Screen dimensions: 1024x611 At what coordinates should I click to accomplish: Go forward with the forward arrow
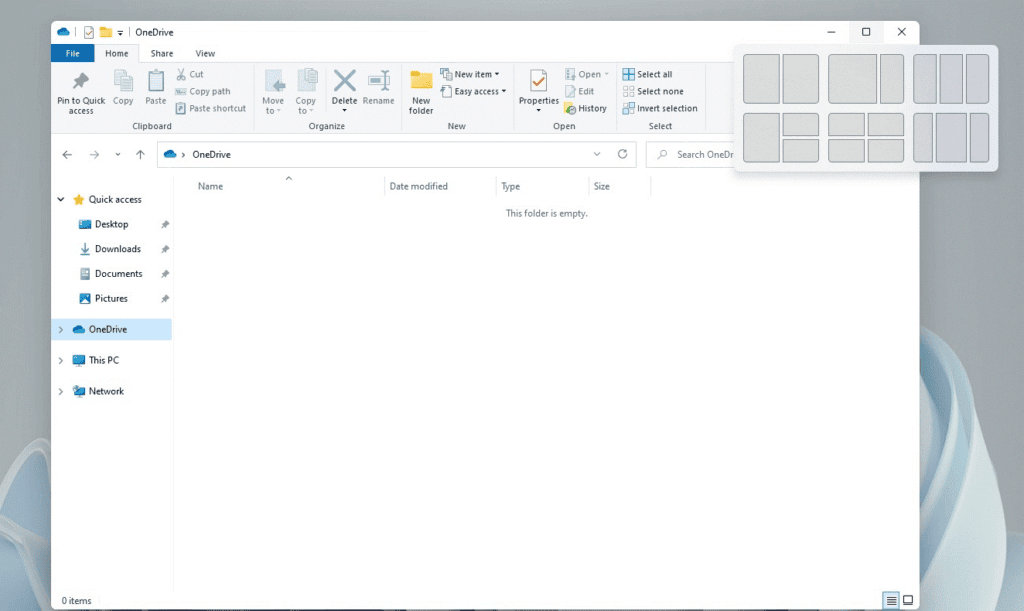click(x=94, y=155)
